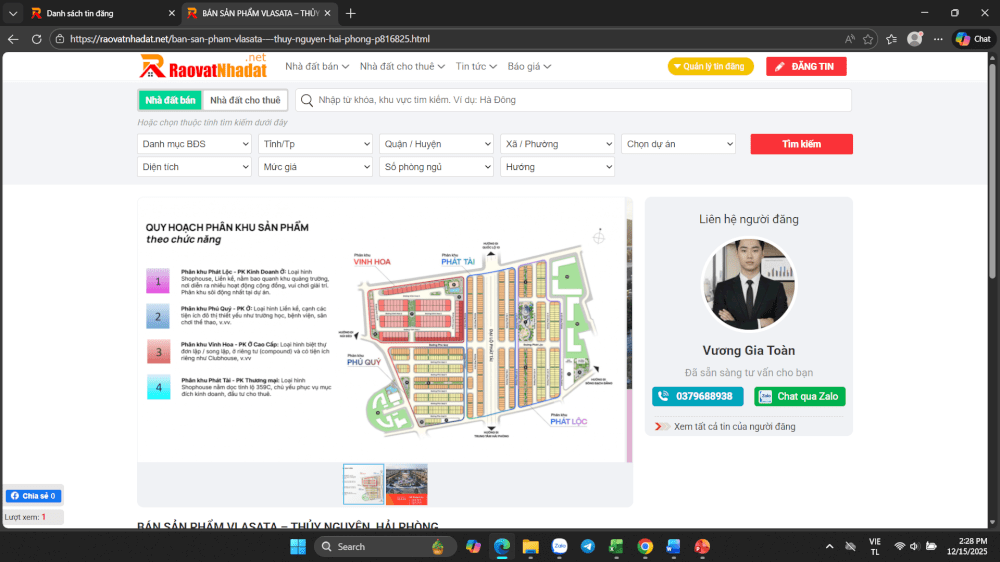Viewport: 1000px width, 562px height.
Task: Switch to Nhà đất cho thuê toggle
Action: pyautogui.click(x=245, y=100)
